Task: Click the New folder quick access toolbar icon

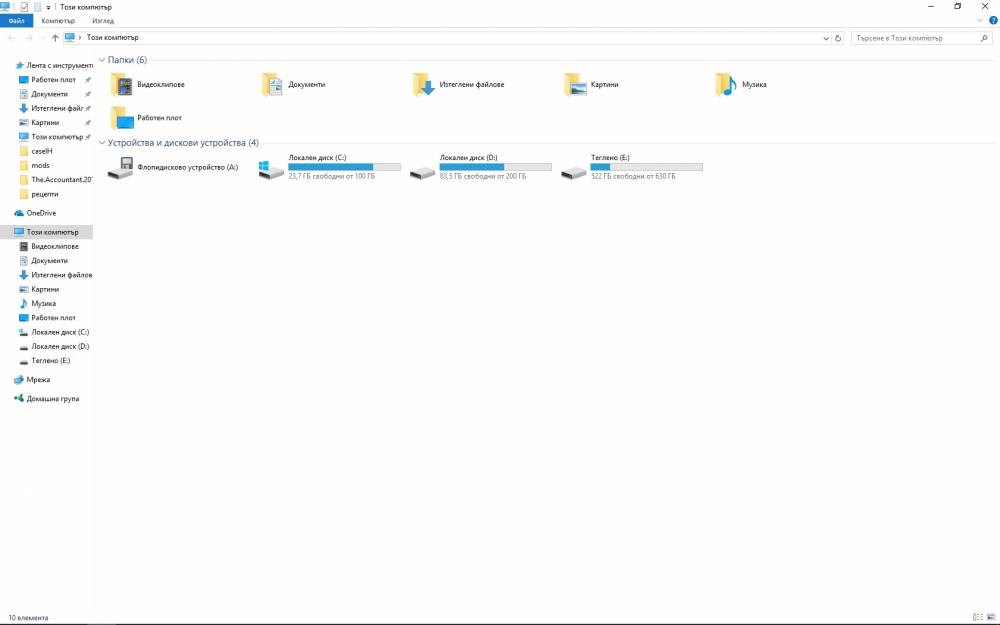Action: click(x=38, y=7)
